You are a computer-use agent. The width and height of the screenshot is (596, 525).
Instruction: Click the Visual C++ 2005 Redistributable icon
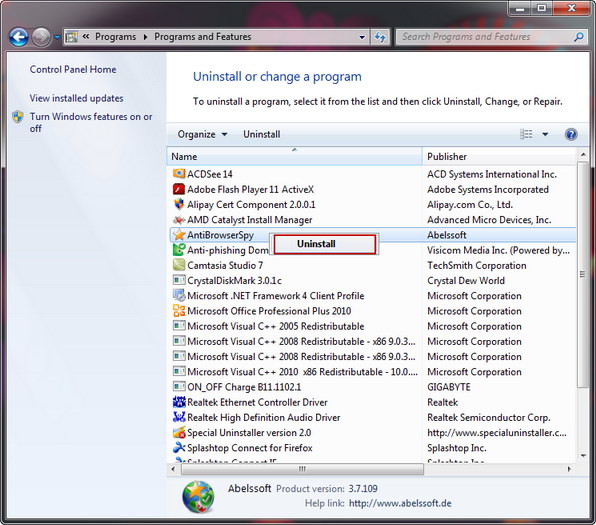coord(179,326)
